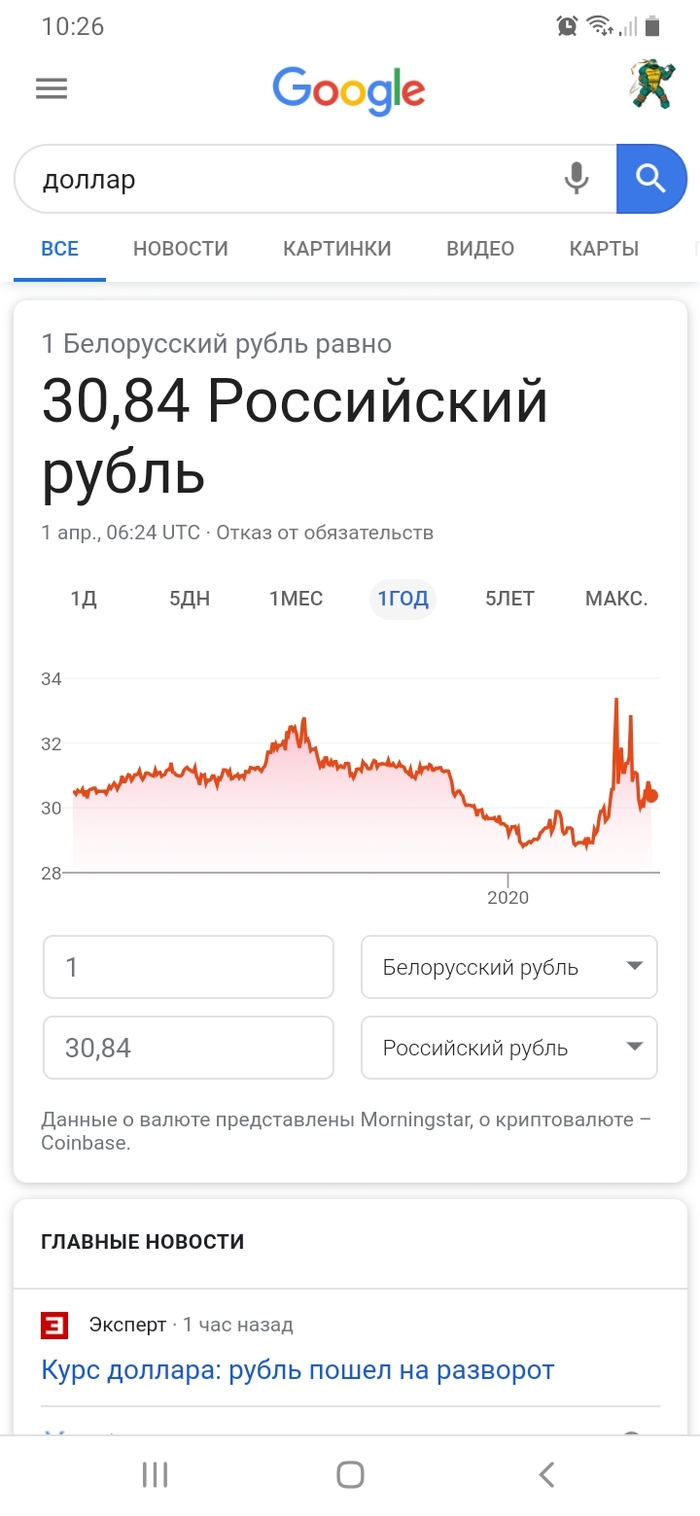The image size is (700, 1516).
Task: Enable the МАКС. chart timeframe
Action: point(616,598)
